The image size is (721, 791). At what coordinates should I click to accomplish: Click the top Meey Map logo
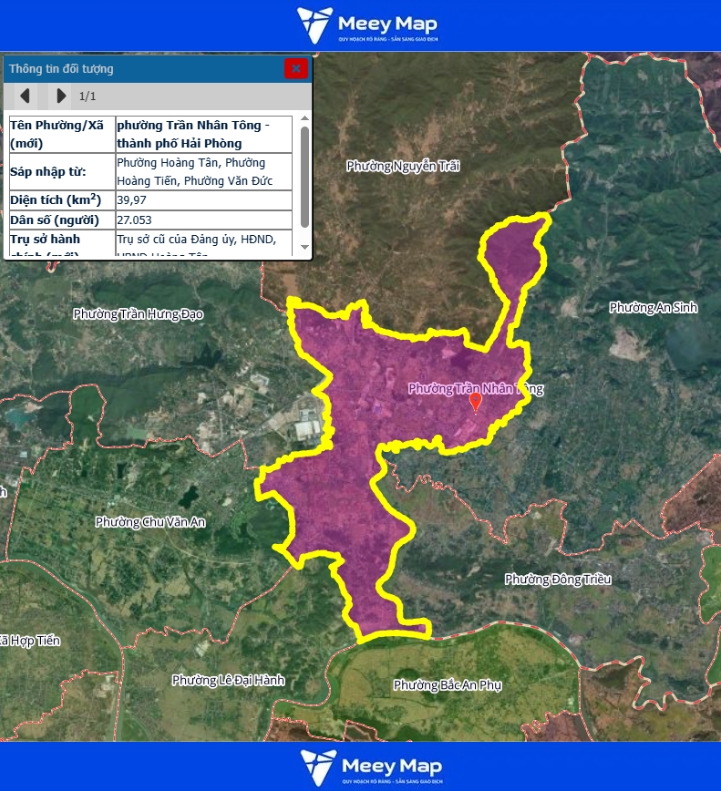click(x=367, y=25)
